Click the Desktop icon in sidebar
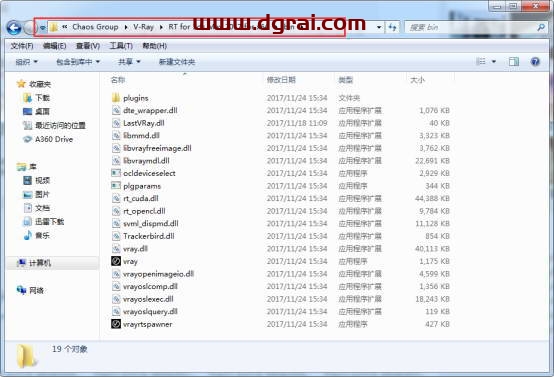 point(27,112)
